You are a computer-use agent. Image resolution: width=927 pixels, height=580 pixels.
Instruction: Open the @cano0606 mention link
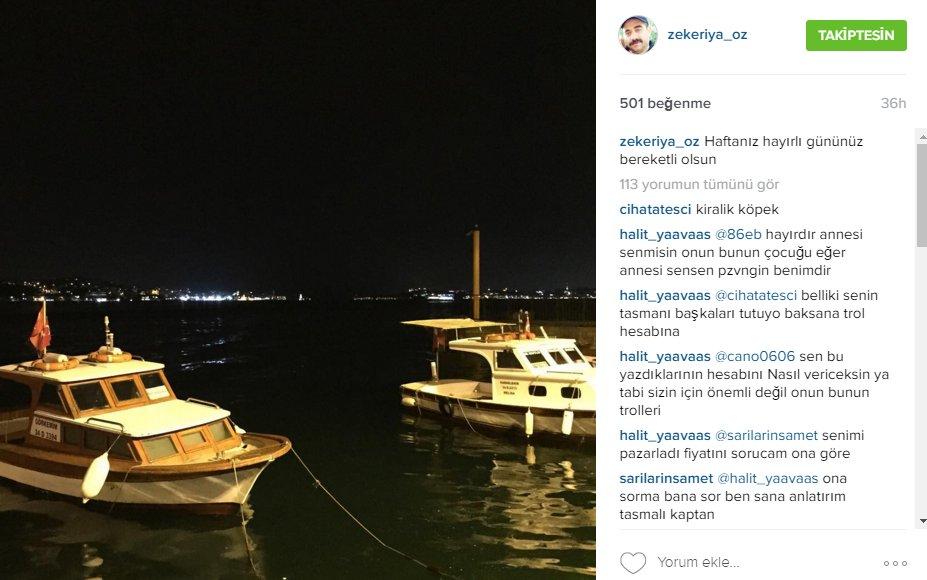pyautogui.click(x=755, y=357)
